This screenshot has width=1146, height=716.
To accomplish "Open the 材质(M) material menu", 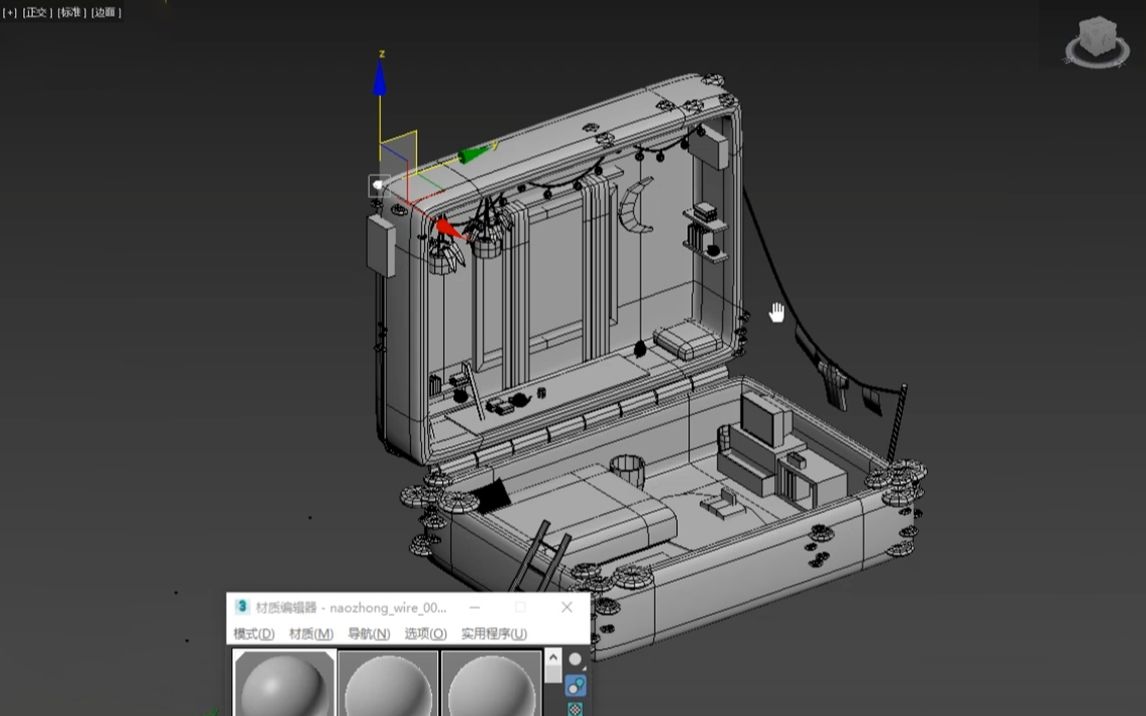I will (315, 633).
